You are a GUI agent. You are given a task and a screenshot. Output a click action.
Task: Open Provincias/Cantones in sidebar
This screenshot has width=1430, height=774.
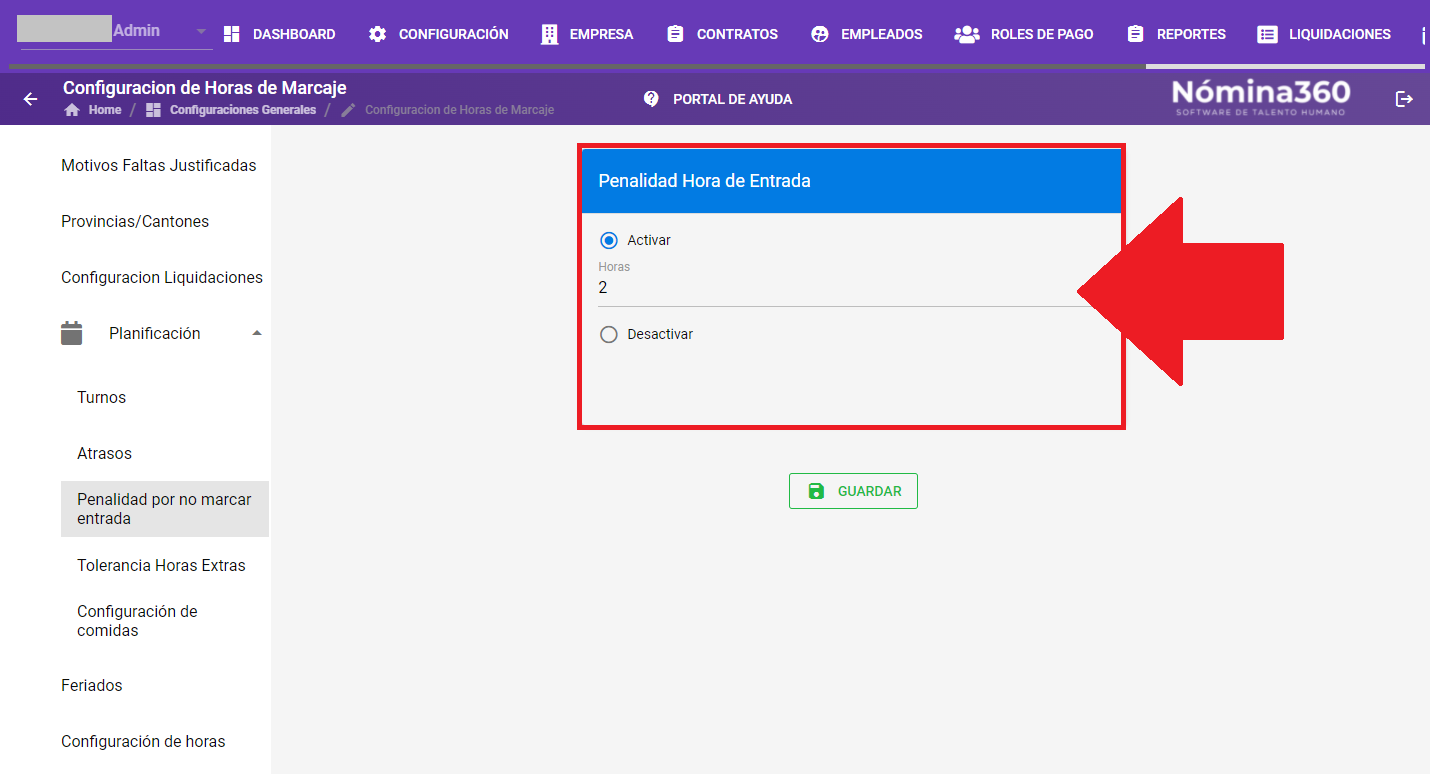tap(135, 221)
